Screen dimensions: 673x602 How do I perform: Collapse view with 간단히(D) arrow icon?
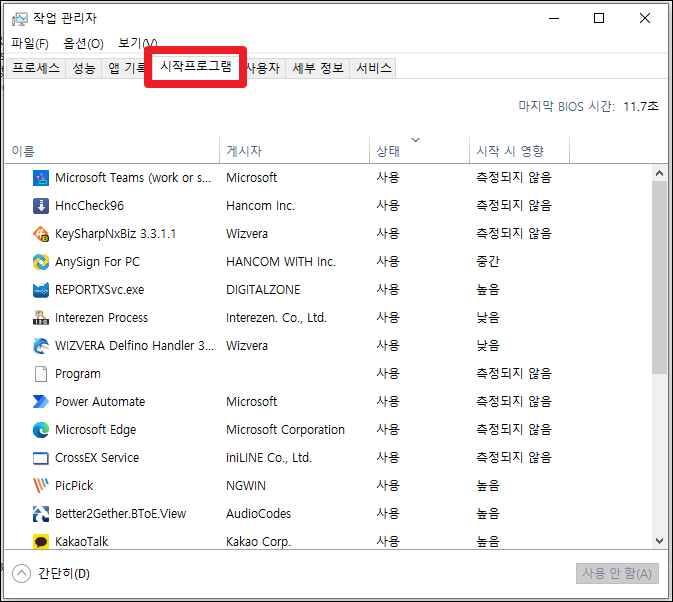click(21, 574)
